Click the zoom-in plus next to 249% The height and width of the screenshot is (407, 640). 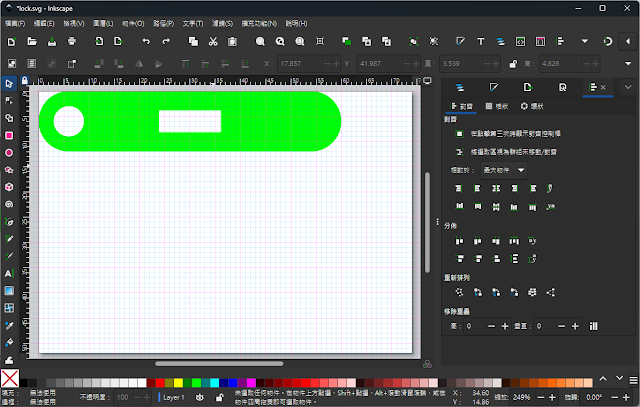552,398
